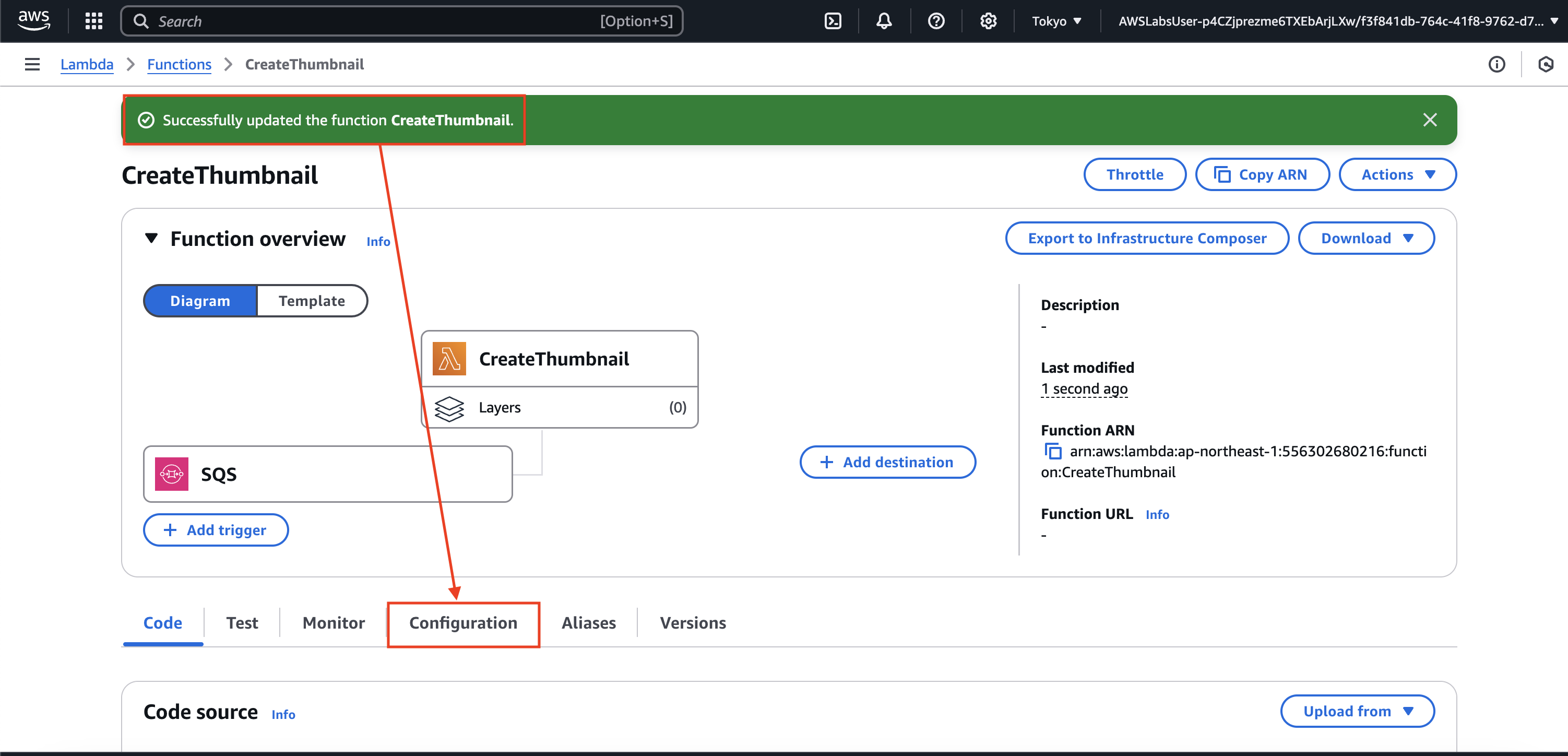Viewport: 1568px width, 756px height.
Task: Follow the Functions breadcrumb link
Action: pos(179,64)
